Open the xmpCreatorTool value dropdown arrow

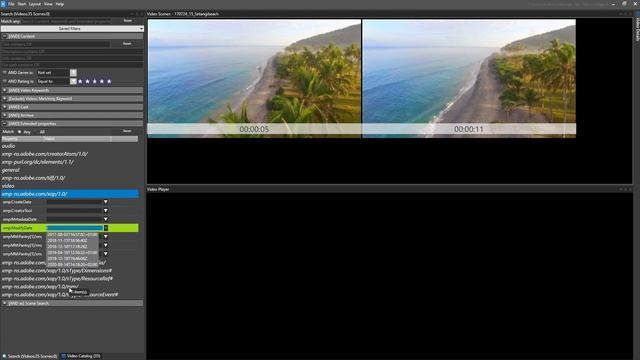(x=105, y=211)
